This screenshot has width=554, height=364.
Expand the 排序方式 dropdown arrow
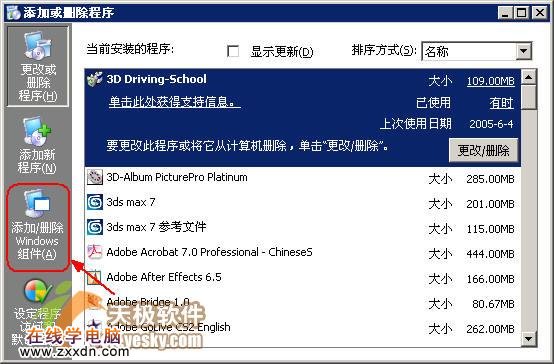[524, 51]
